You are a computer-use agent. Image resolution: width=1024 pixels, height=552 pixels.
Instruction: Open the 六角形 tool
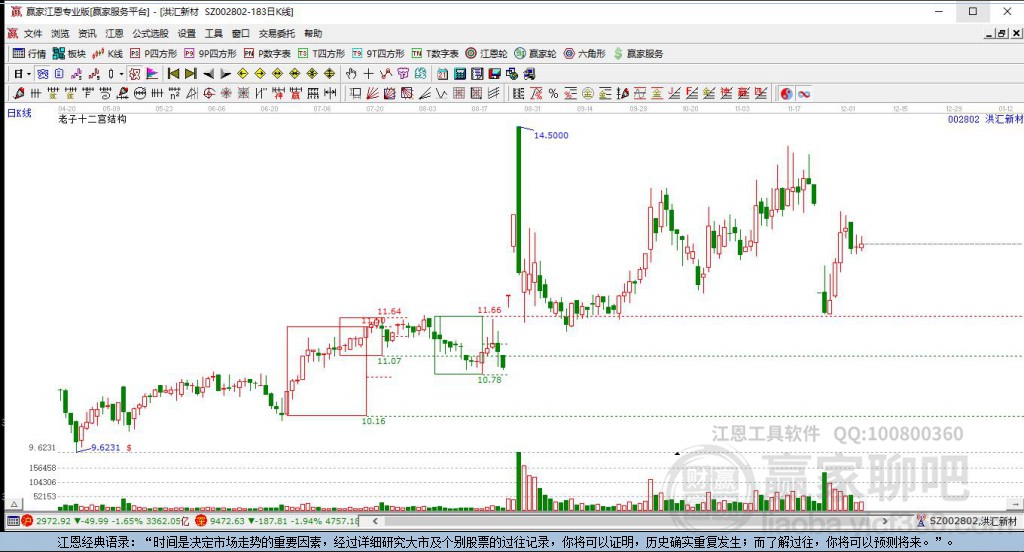coord(585,54)
